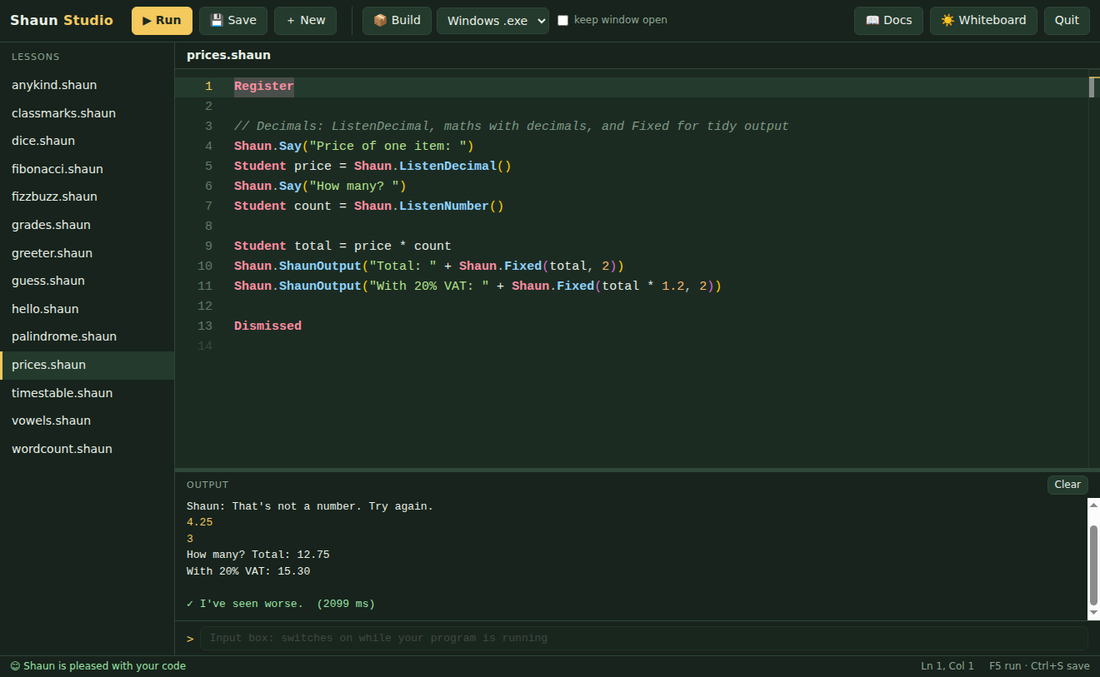The width and height of the screenshot is (1100, 677).
Task: Click the output scrollbar down arrow
Action: point(1094,613)
